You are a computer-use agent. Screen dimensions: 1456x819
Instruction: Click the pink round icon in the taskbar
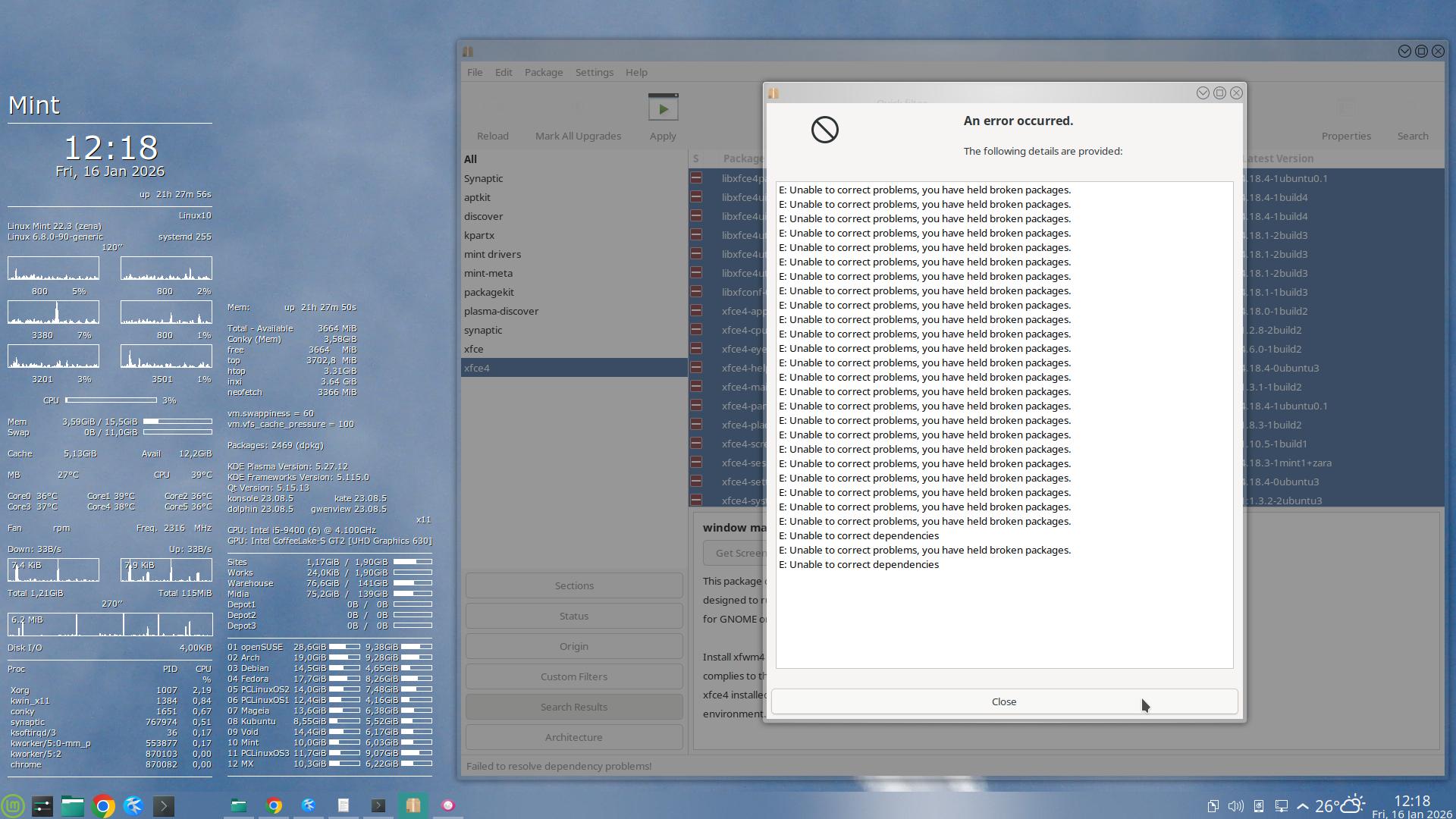tap(447, 805)
